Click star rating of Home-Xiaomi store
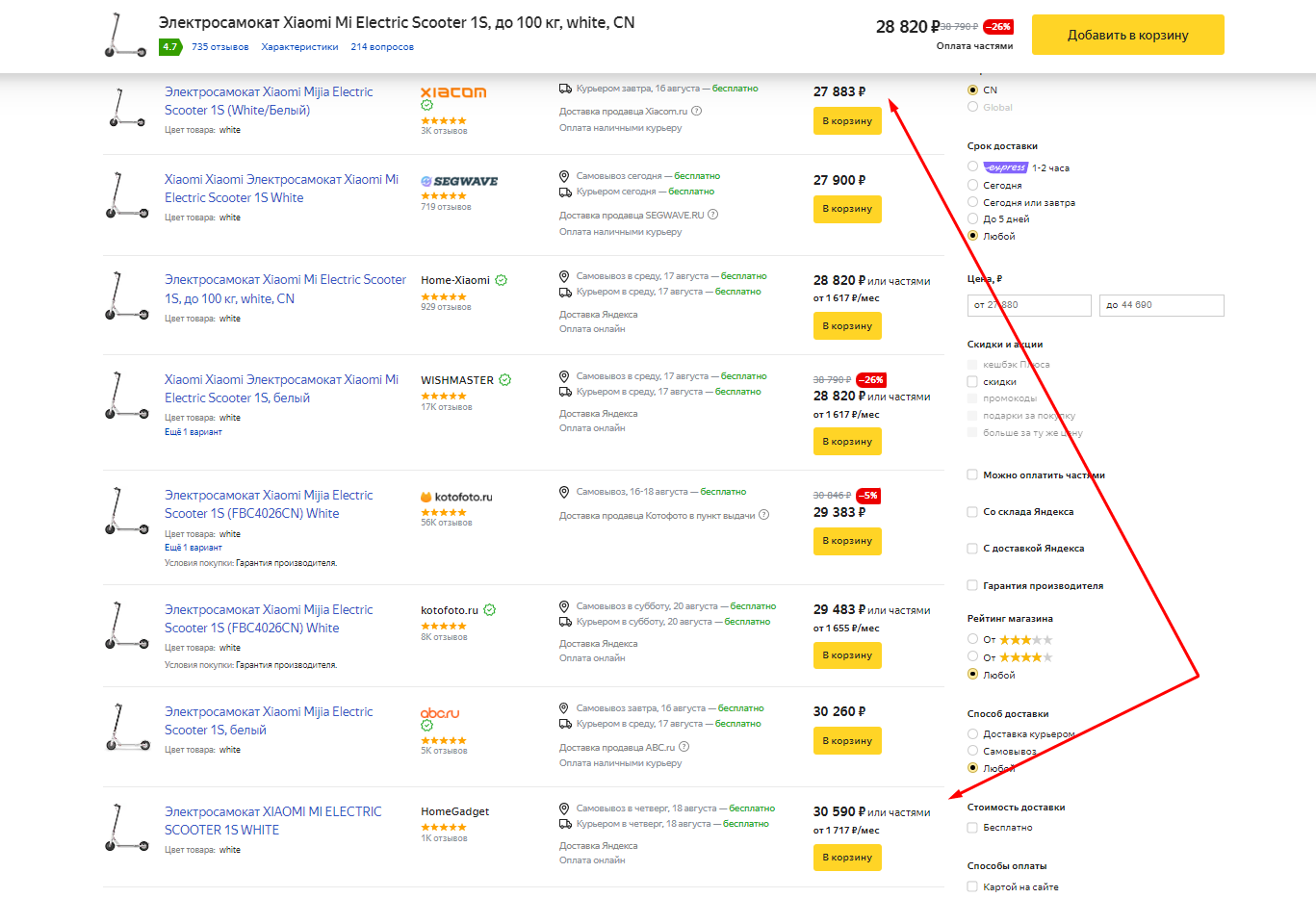Viewport: 1316px width, 898px height. [444, 296]
